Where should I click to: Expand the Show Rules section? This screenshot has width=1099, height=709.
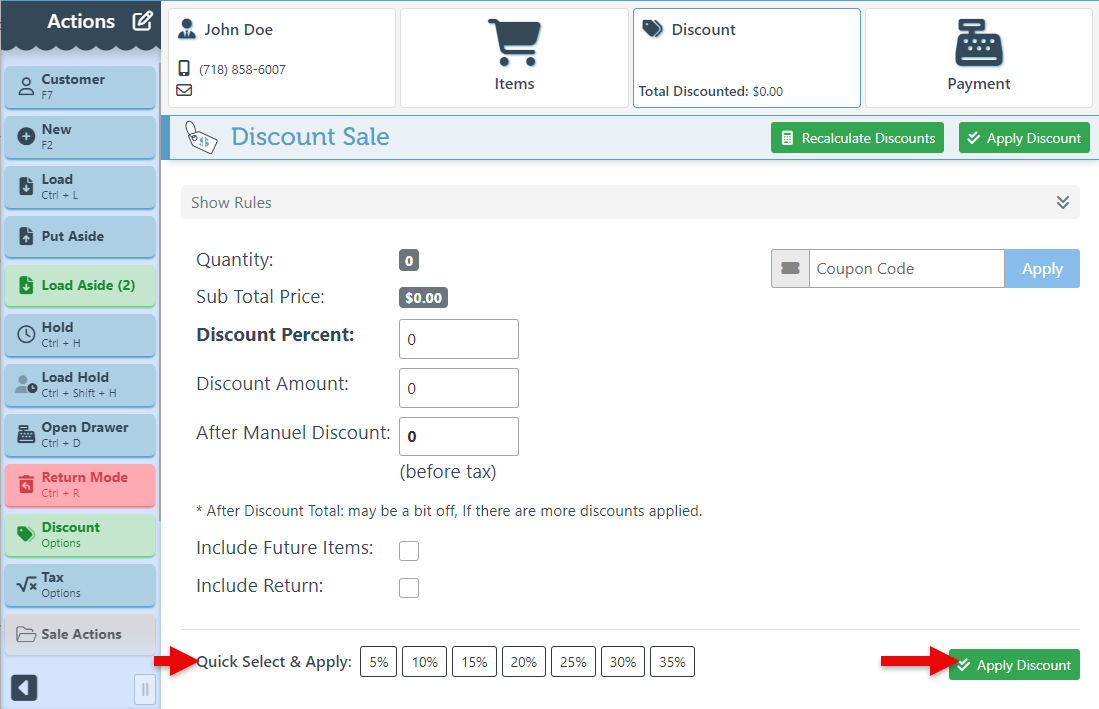tap(630, 202)
